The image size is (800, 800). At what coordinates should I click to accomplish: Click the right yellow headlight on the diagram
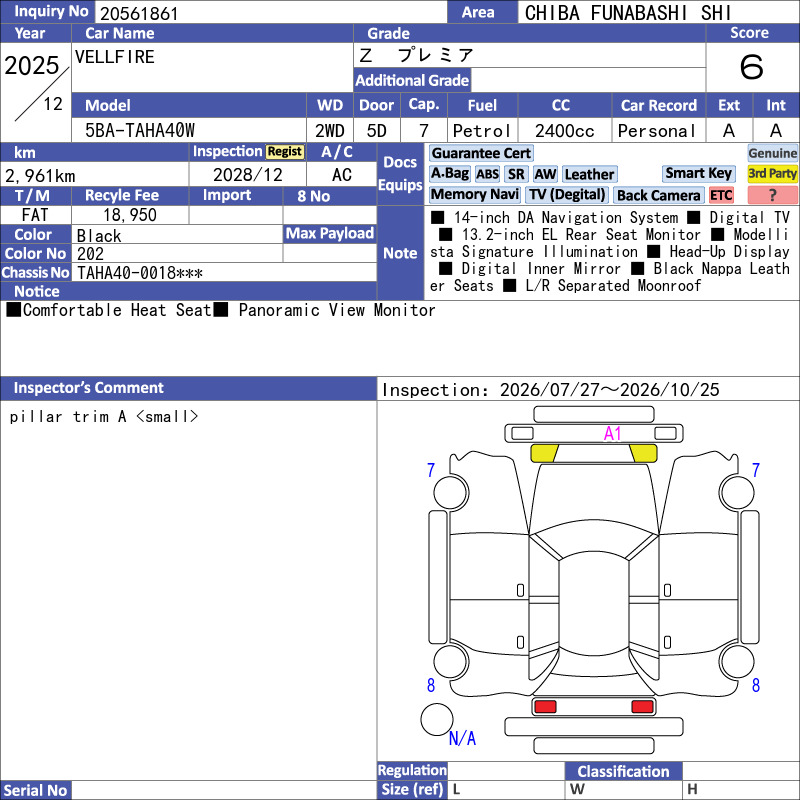pos(643,453)
